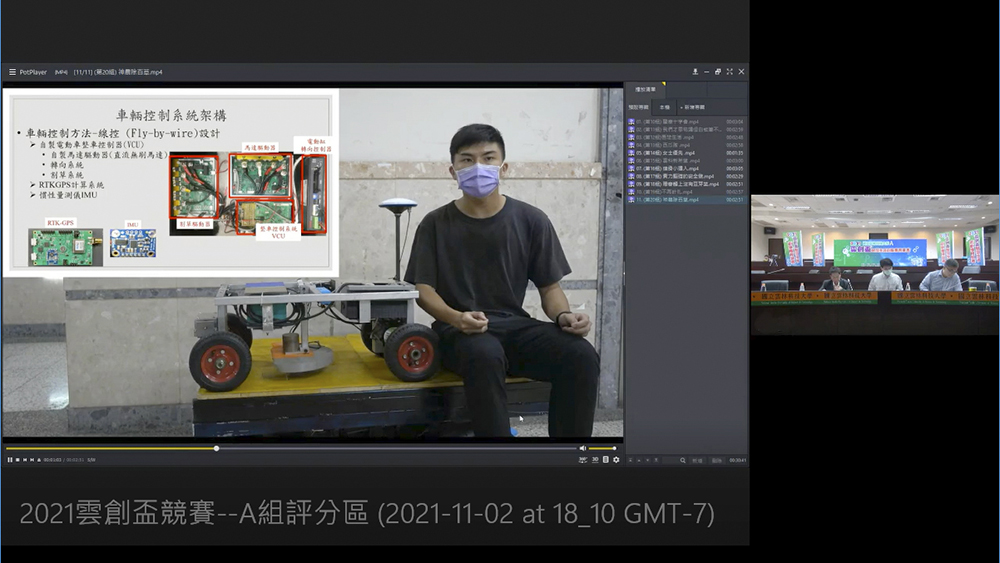The width and height of the screenshot is (1000, 563).
Task: Adjust the volume slider
Action: pos(602,448)
